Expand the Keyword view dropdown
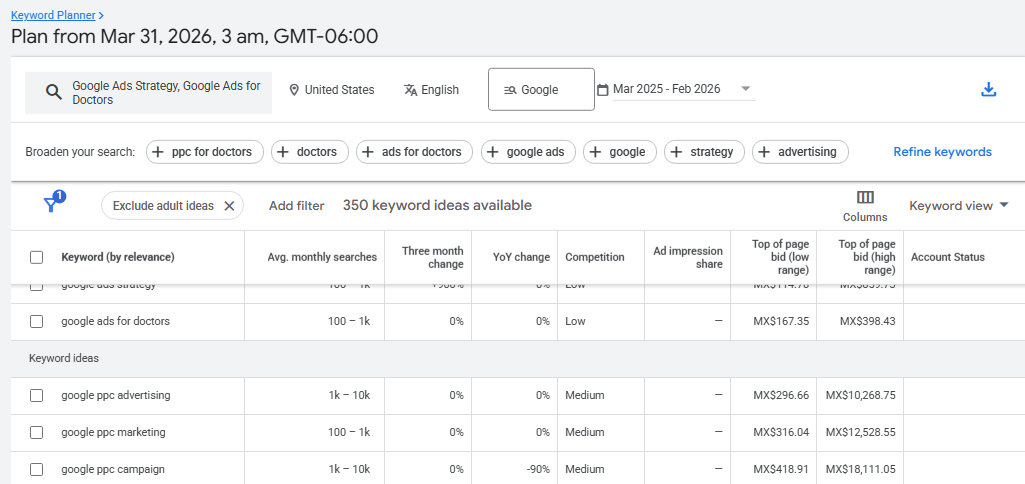This screenshot has height=484, width=1025. 958,206
